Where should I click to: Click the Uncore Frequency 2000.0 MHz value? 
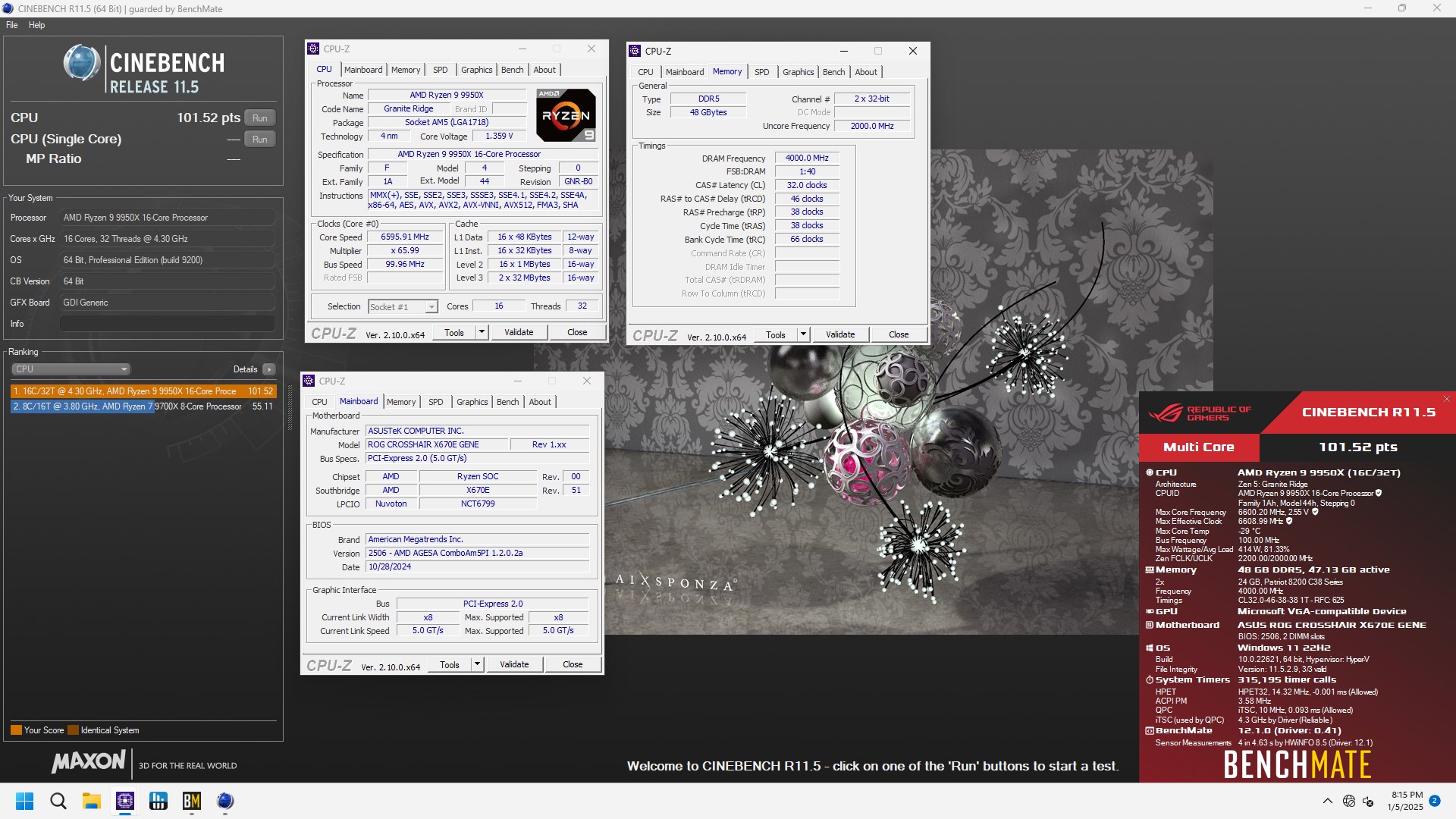coord(871,127)
